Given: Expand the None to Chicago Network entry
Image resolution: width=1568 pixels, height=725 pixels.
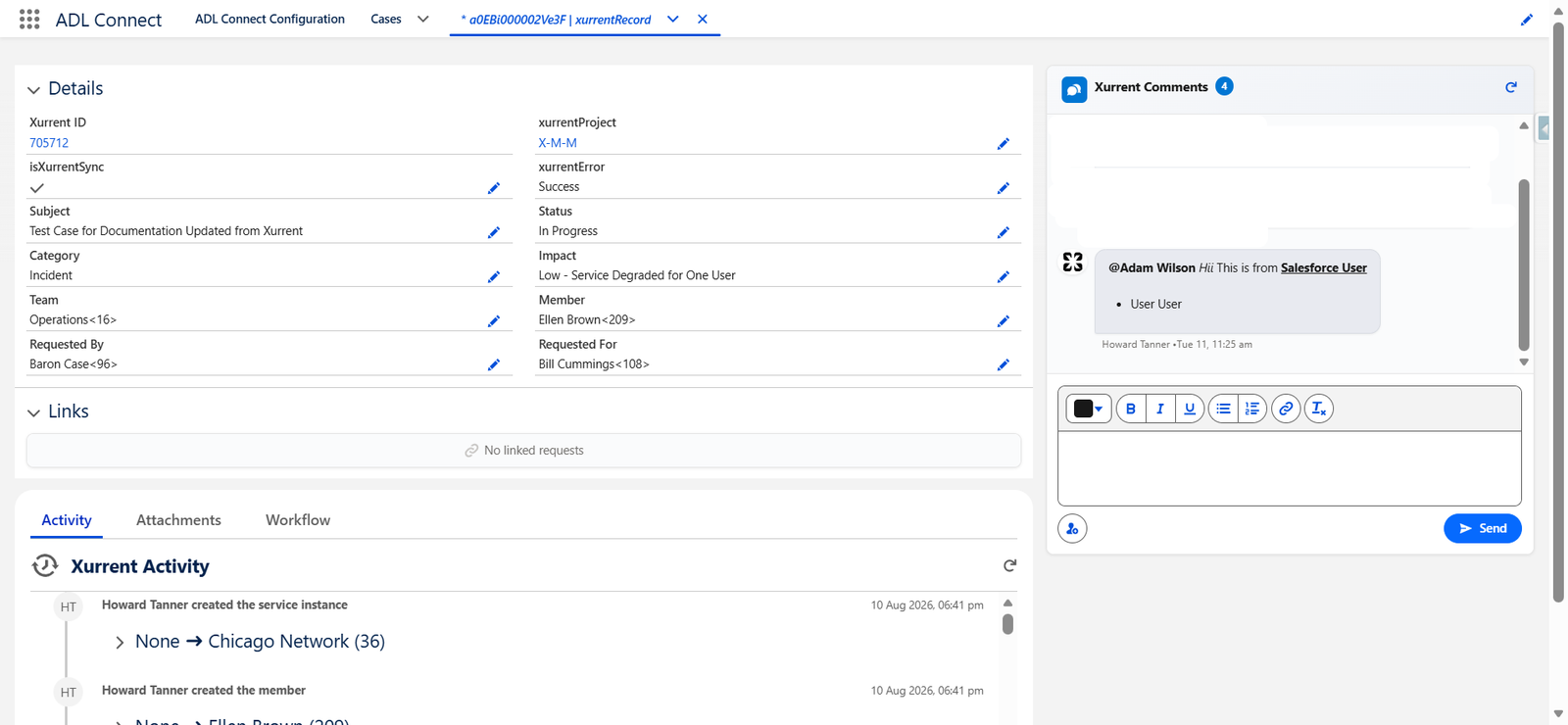Looking at the screenshot, I should pos(120,643).
